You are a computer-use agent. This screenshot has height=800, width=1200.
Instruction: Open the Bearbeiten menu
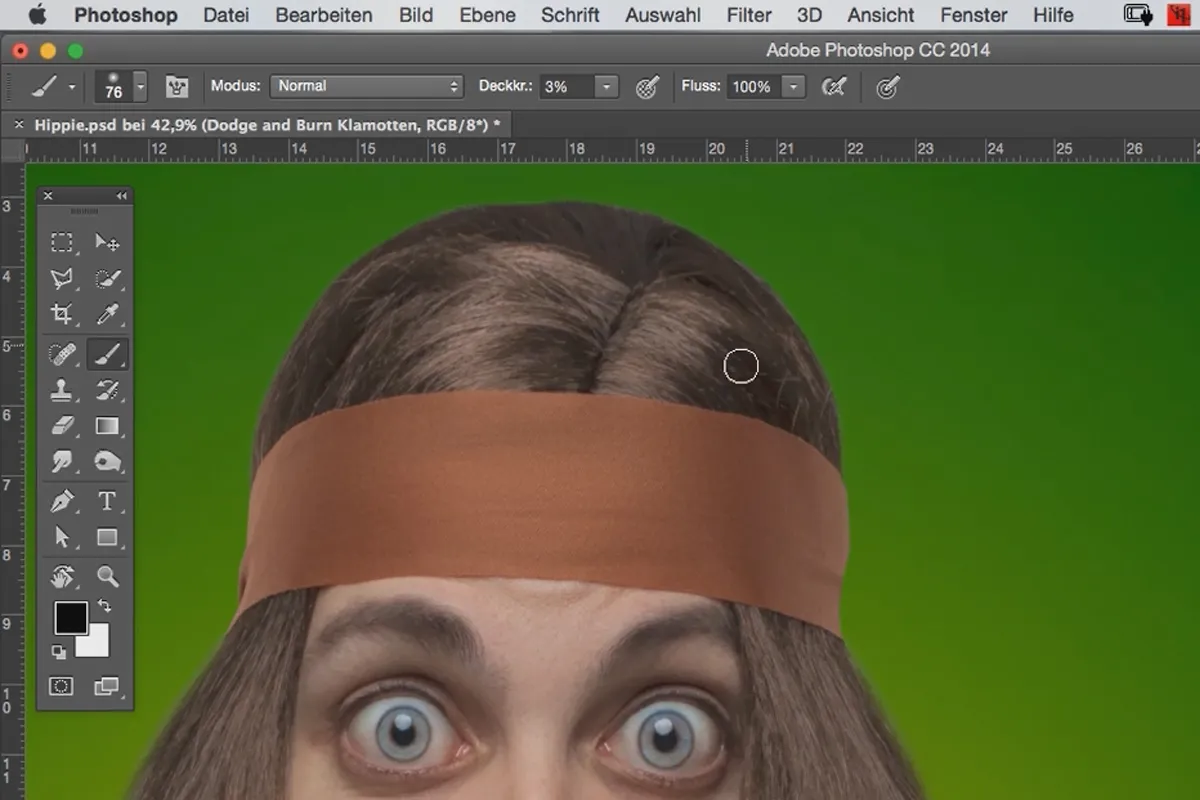point(324,15)
